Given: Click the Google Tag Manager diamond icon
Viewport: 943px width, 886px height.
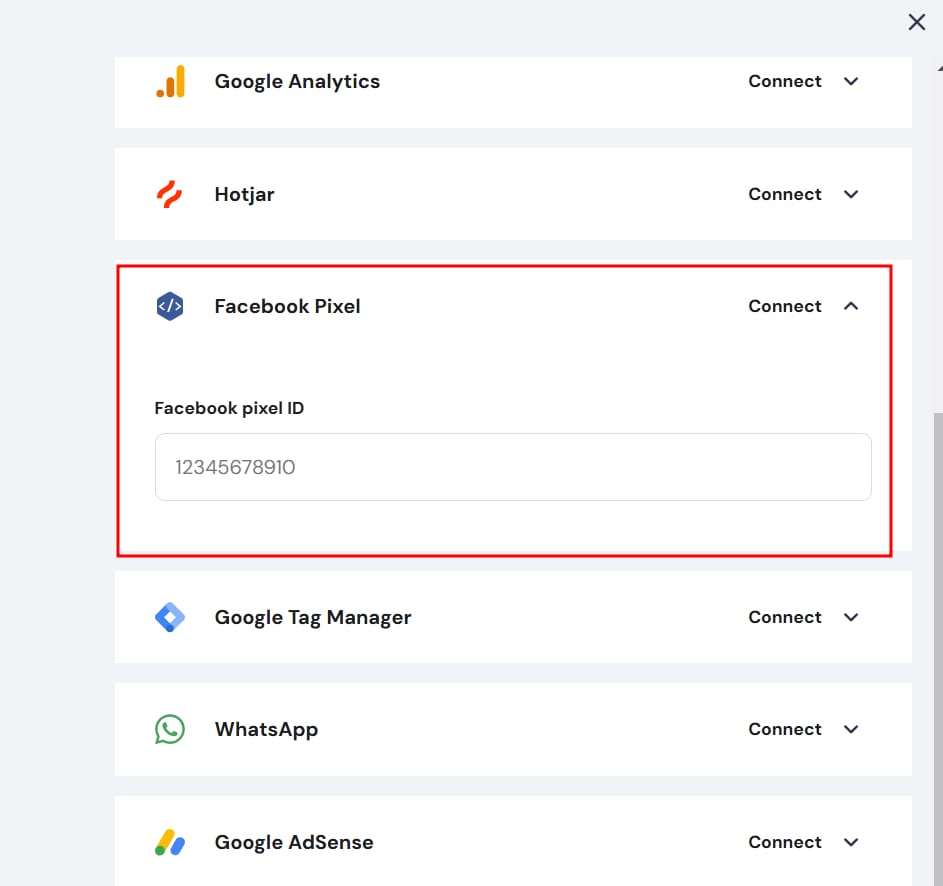Looking at the screenshot, I should point(170,617).
